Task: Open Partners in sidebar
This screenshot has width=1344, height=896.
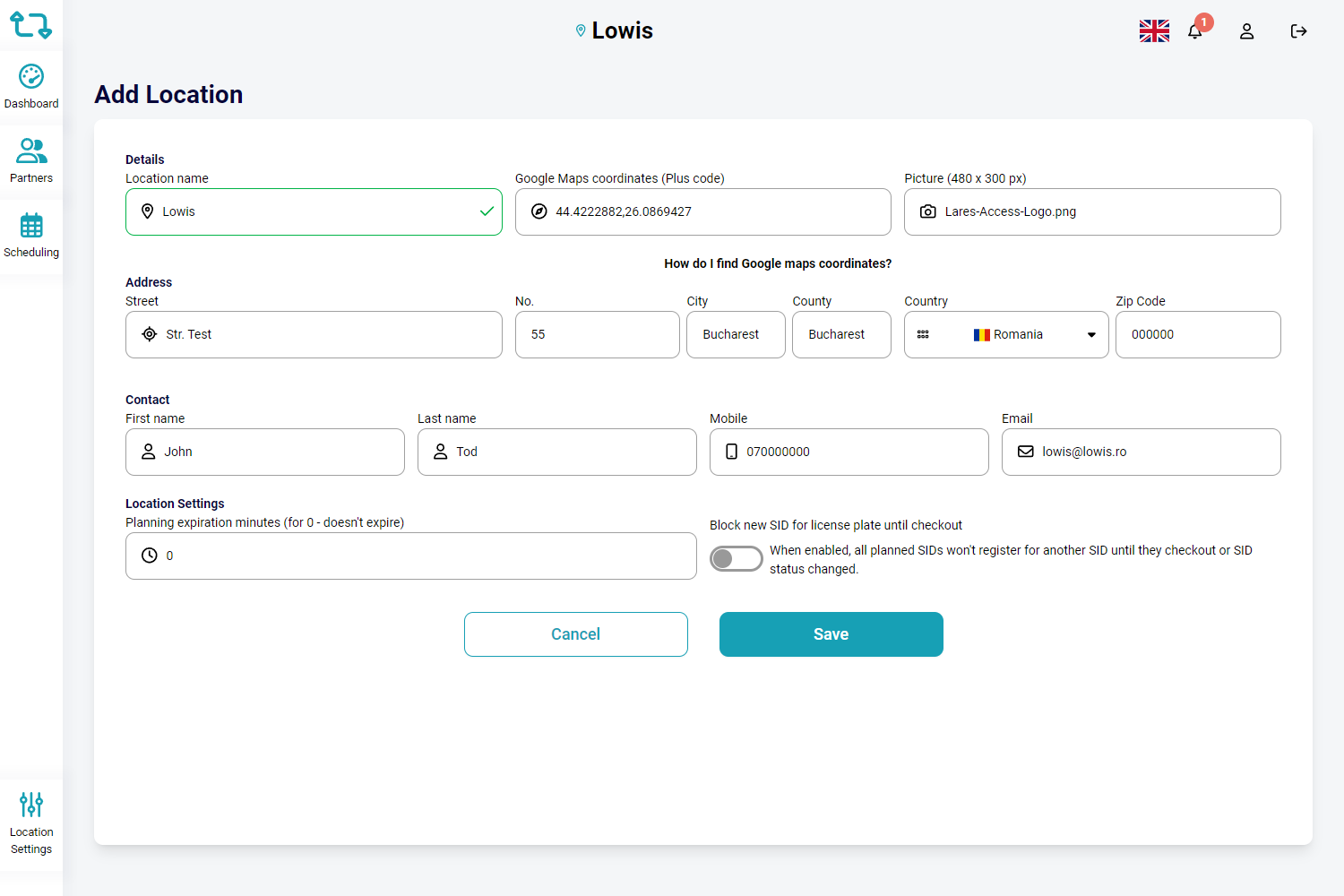Action: tap(31, 161)
